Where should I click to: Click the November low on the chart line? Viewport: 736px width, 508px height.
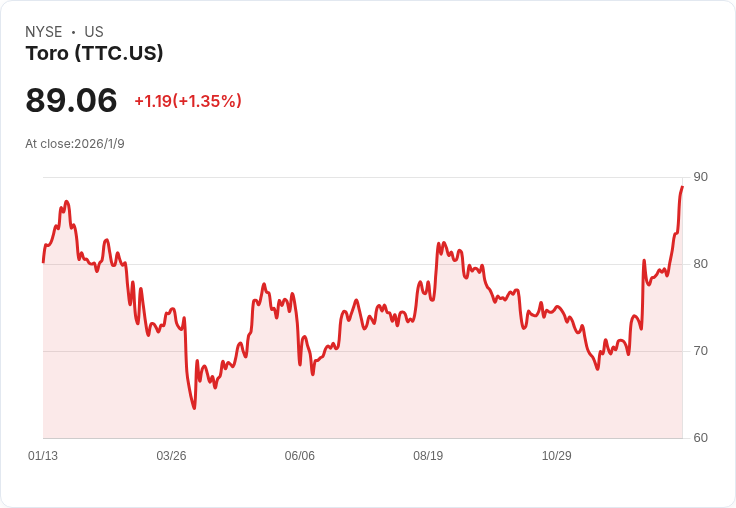tap(598, 369)
